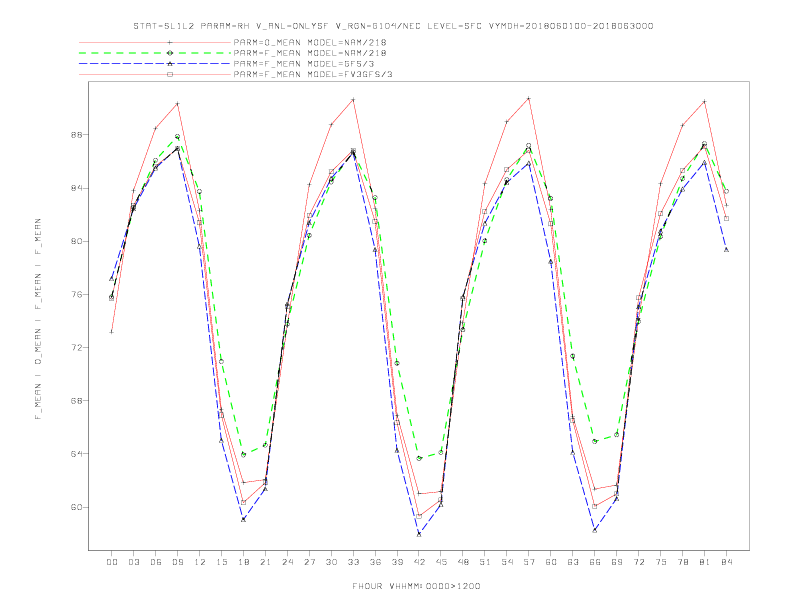Viewport: 792px width, 612px height.
Task: Click the triangle marker in the GFS/3 legend line
Action: tap(170, 64)
